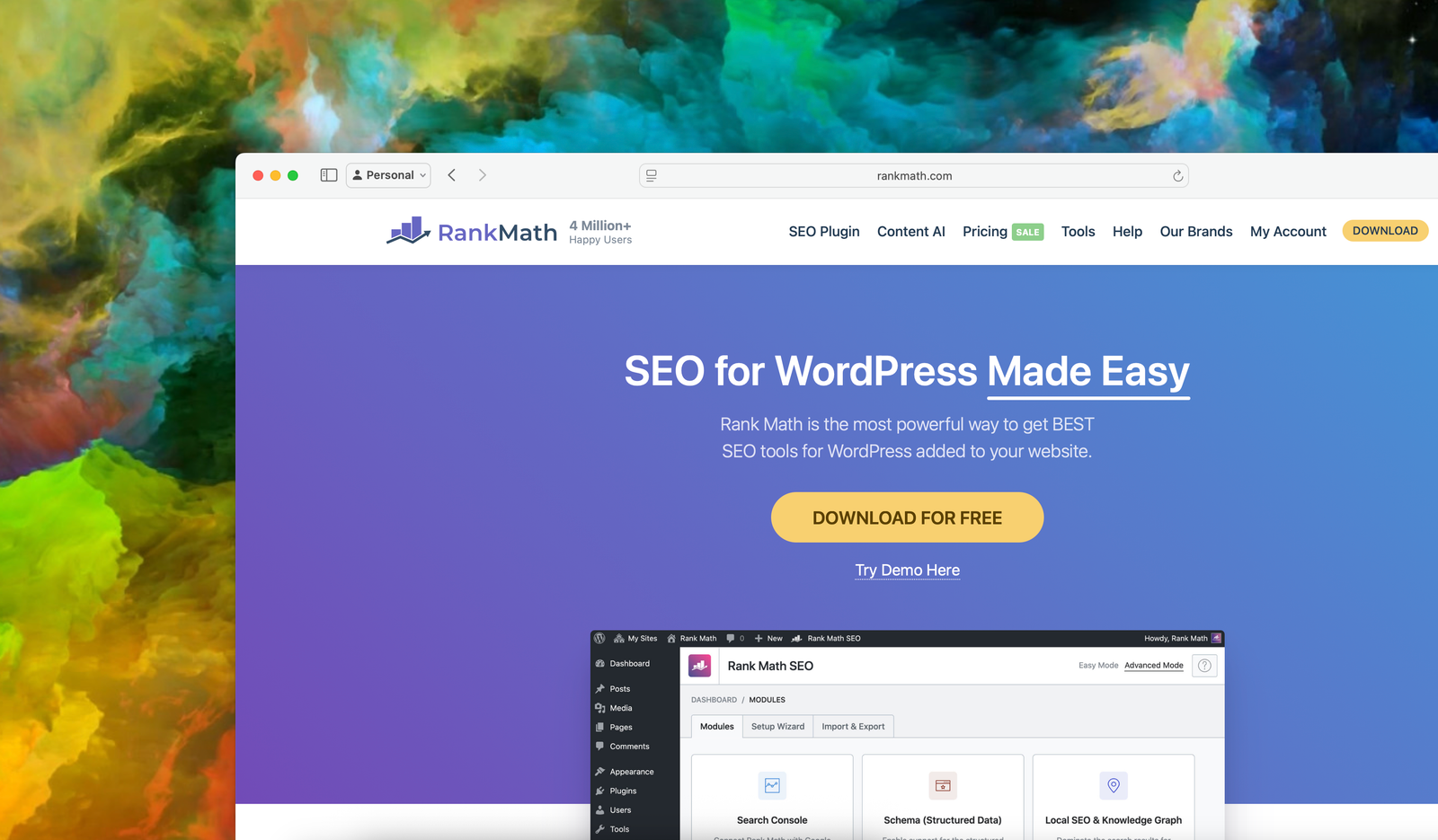Click the page settings icon in address bar

[652, 176]
